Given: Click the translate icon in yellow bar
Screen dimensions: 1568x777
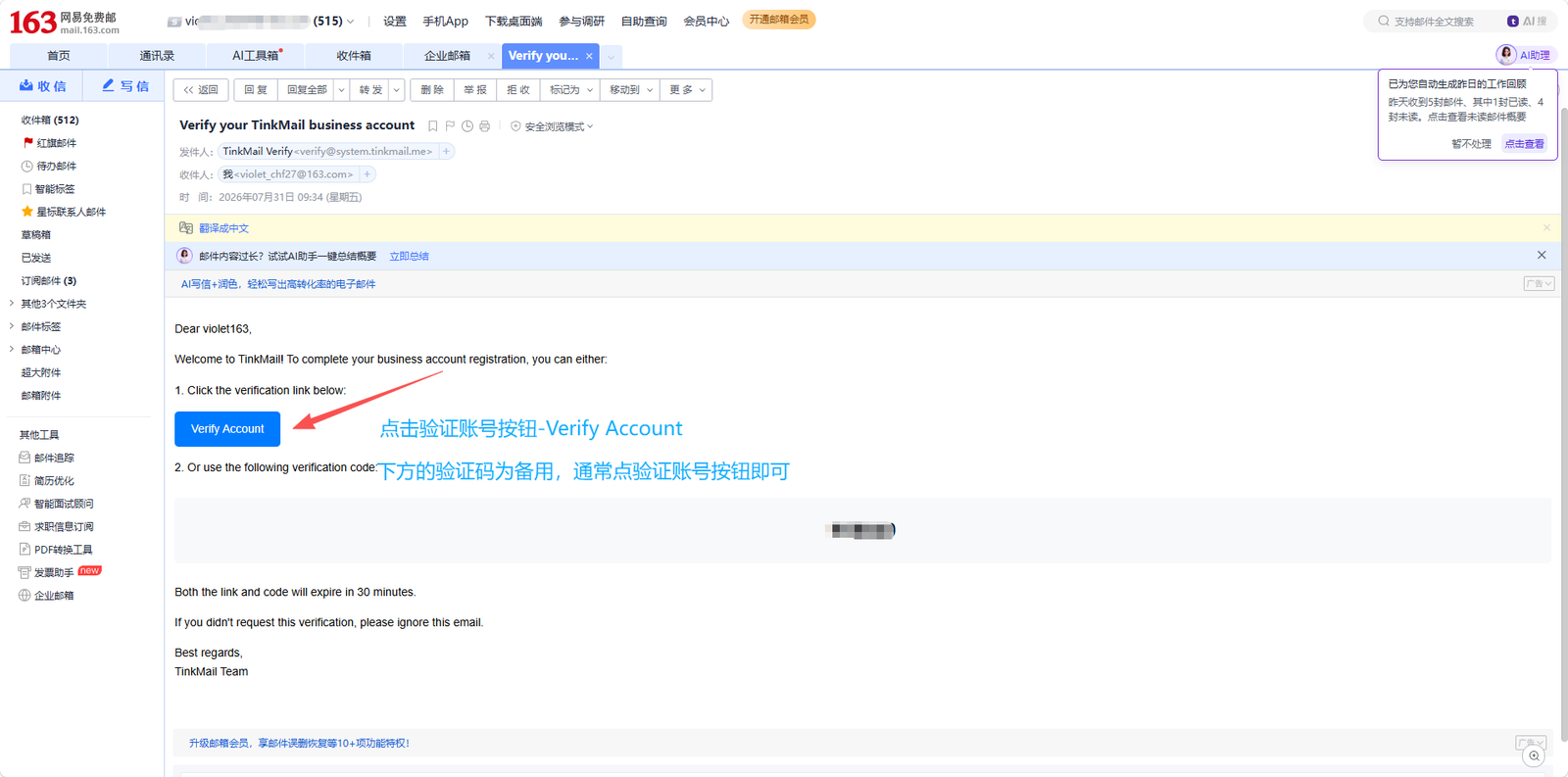Looking at the screenshot, I should click(x=186, y=228).
